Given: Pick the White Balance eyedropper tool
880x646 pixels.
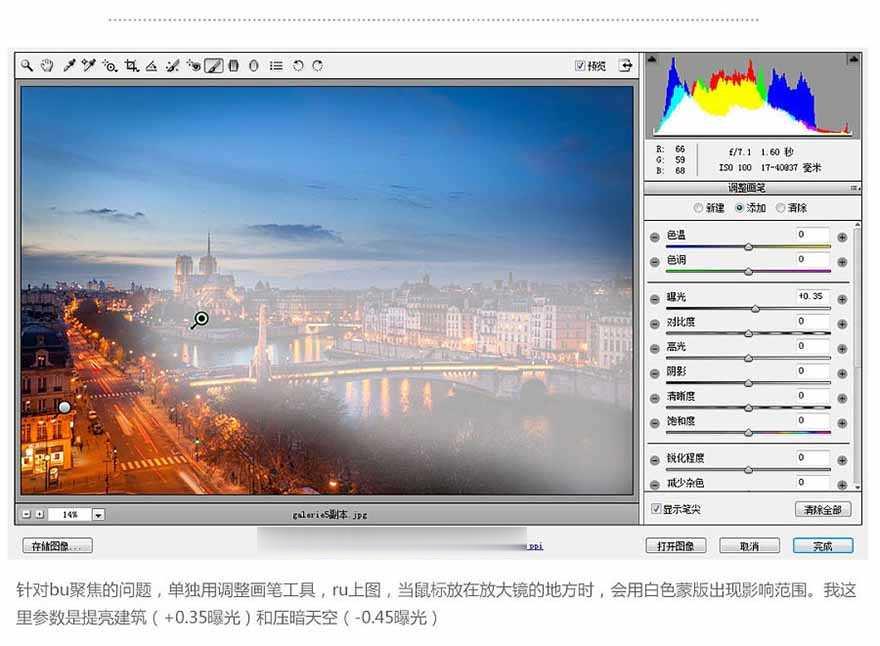Looking at the screenshot, I should click(x=70, y=65).
